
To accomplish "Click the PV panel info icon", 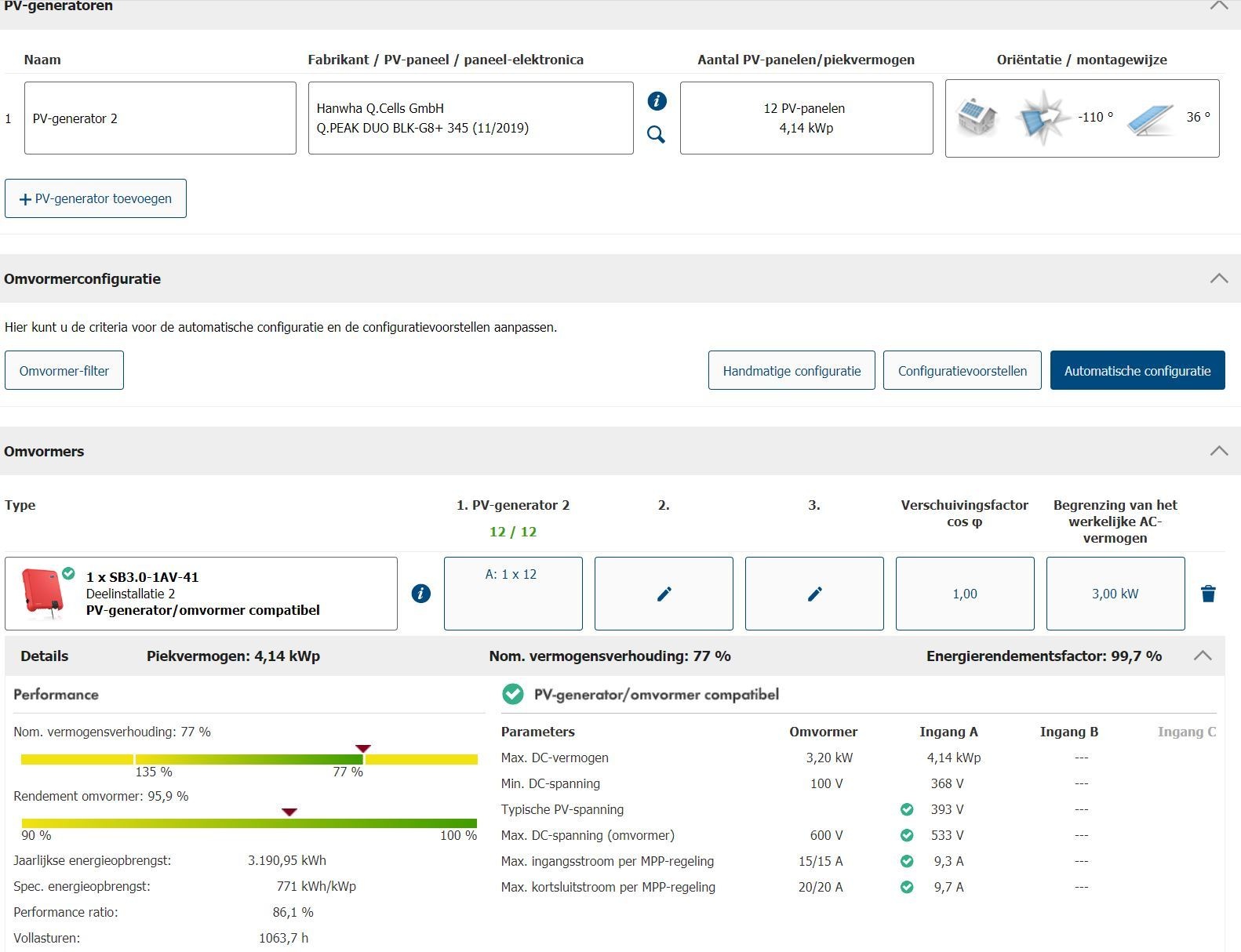I will tap(657, 101).
